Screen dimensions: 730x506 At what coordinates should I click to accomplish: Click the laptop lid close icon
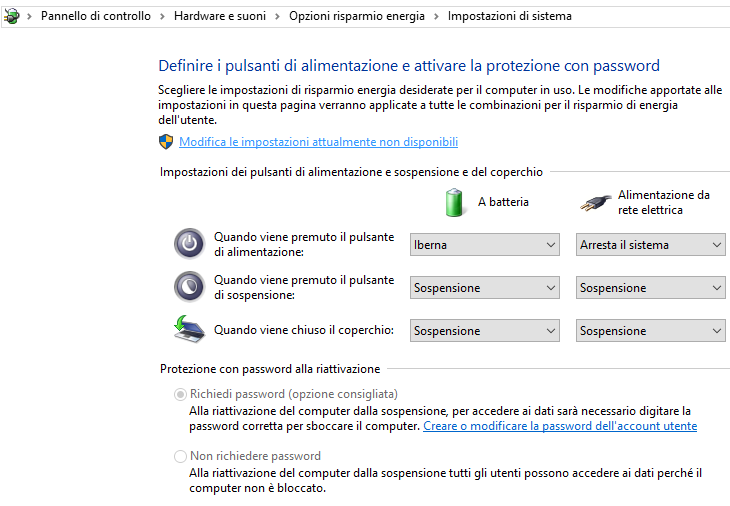pos(189,329)
